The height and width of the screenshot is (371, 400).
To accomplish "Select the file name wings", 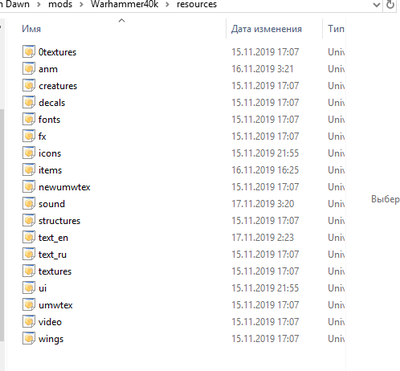I will click(51, 339).
